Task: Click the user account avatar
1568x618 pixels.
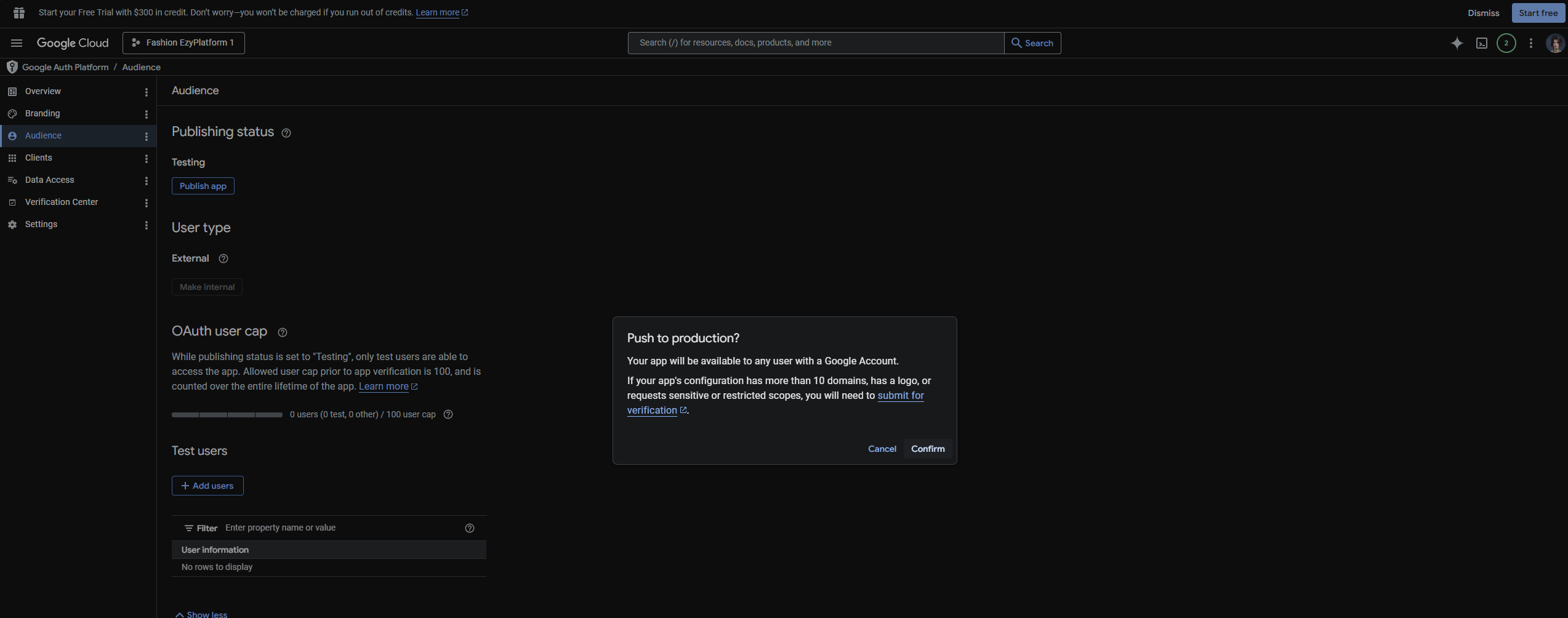Action: tap(1554, 43)
